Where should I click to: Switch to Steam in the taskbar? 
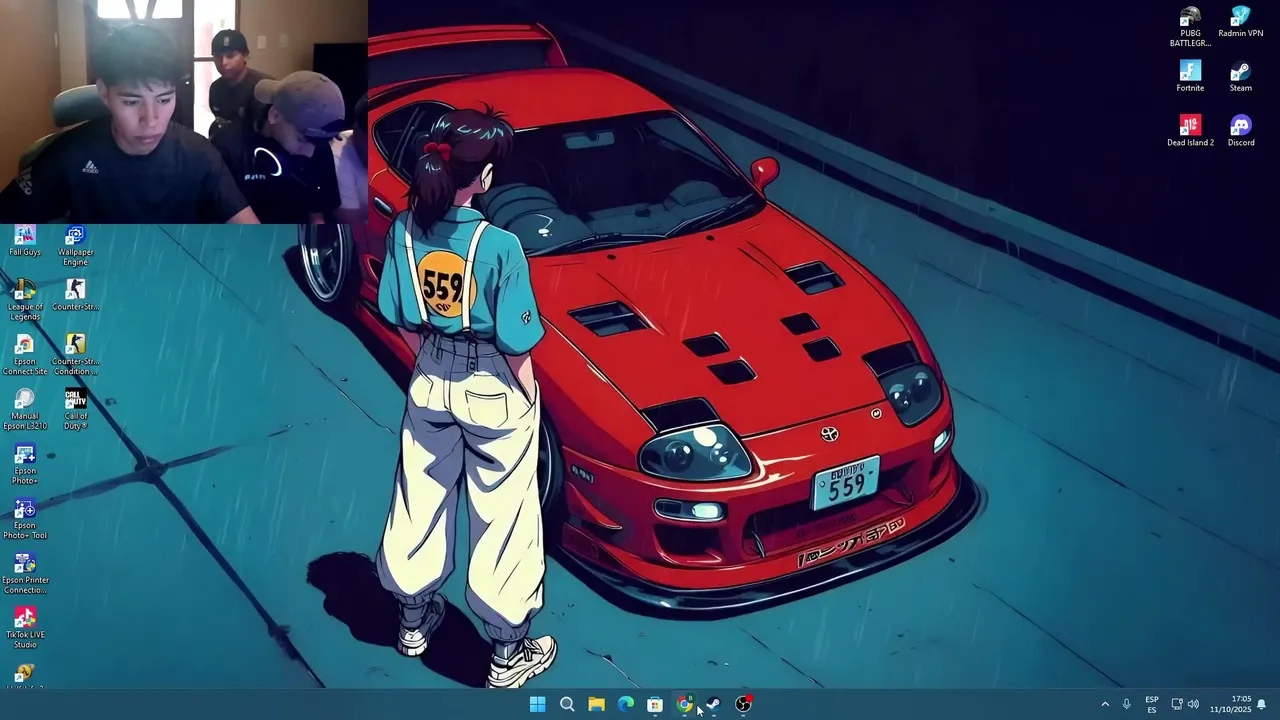point(713,704)
